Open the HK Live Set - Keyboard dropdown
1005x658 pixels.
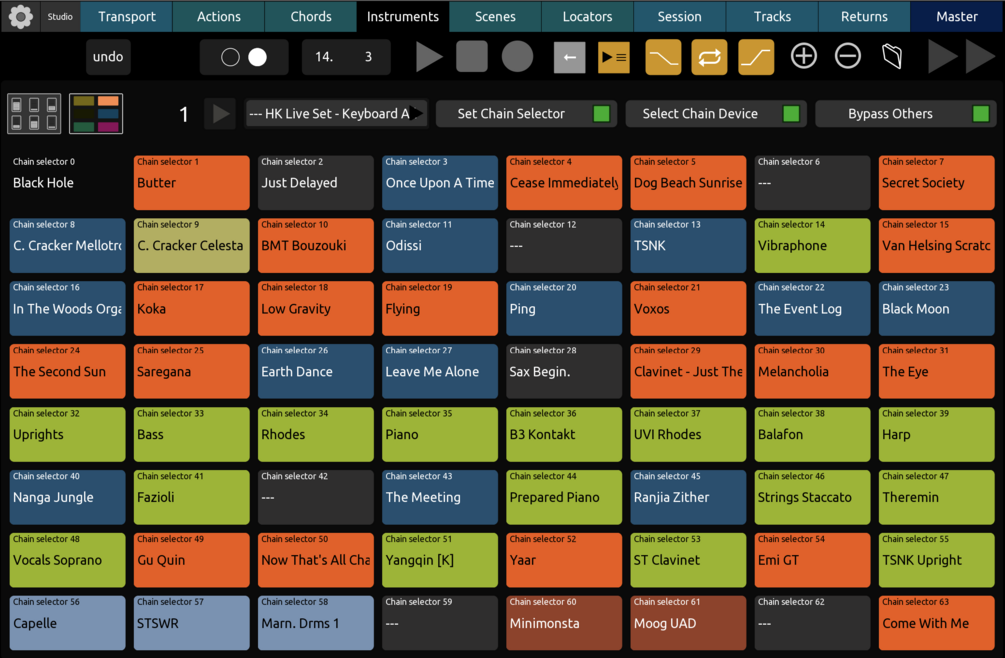pos(335,114)
